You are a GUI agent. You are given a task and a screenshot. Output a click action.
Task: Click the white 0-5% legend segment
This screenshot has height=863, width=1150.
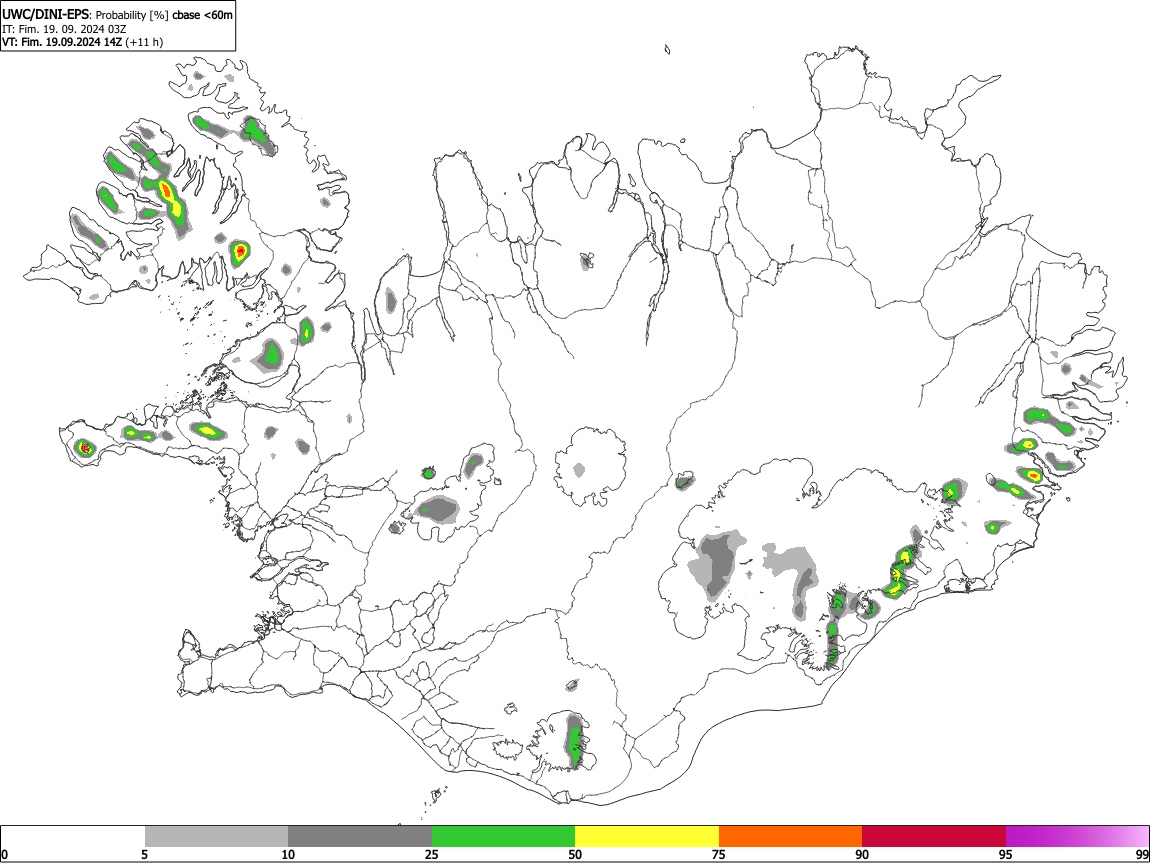pos(73,837)
